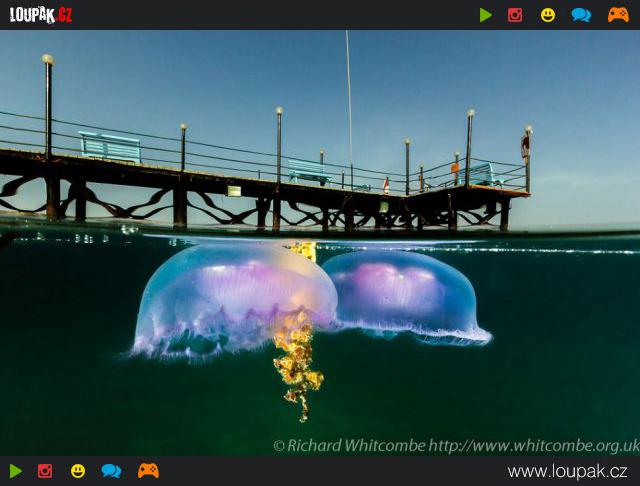This screenshot has height=486, width=640.
Task: Click the Richard Whitcombe copyright watermark text
Action: 456,445
